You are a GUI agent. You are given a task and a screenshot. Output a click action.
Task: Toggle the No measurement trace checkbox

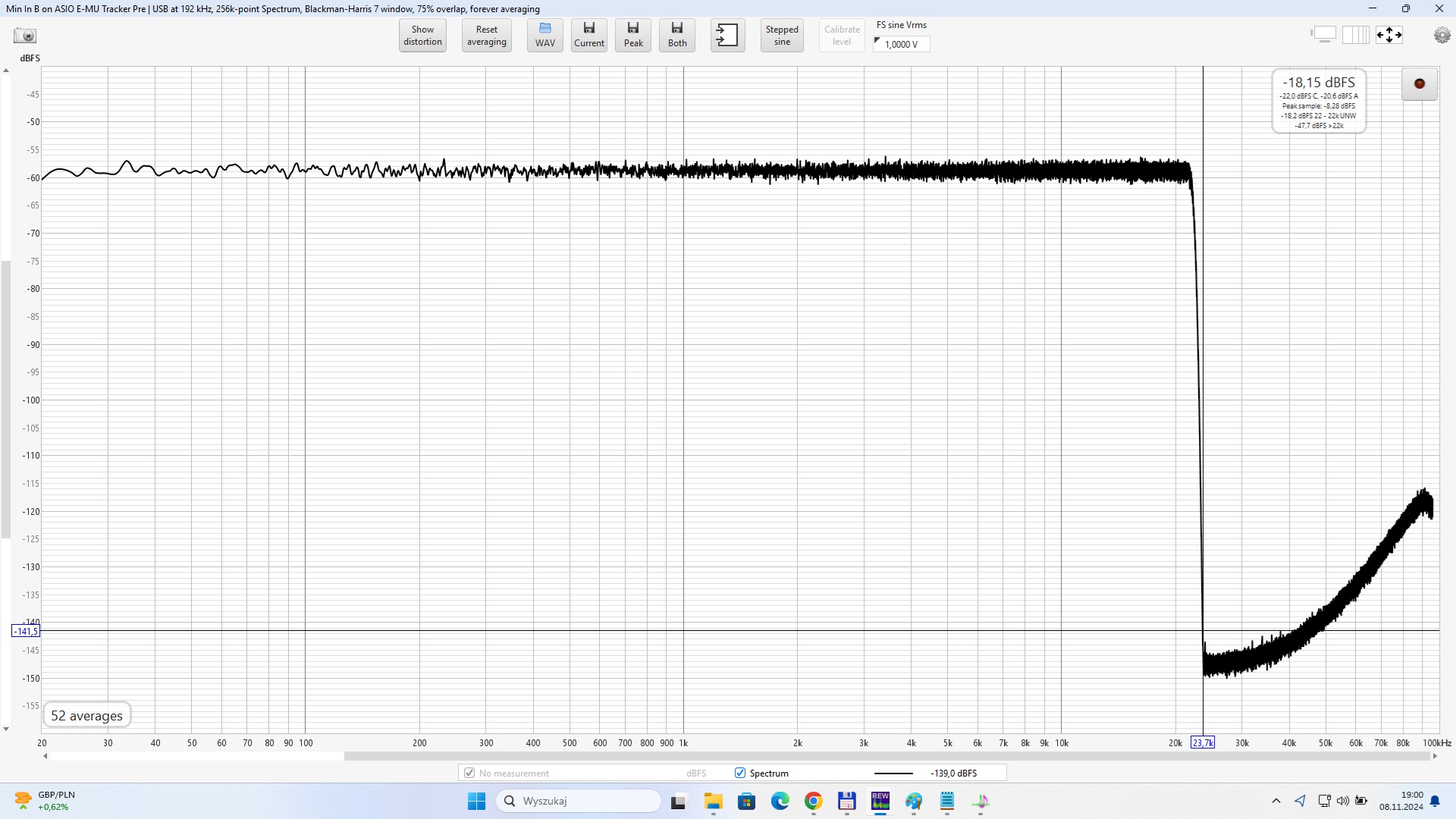469,773
